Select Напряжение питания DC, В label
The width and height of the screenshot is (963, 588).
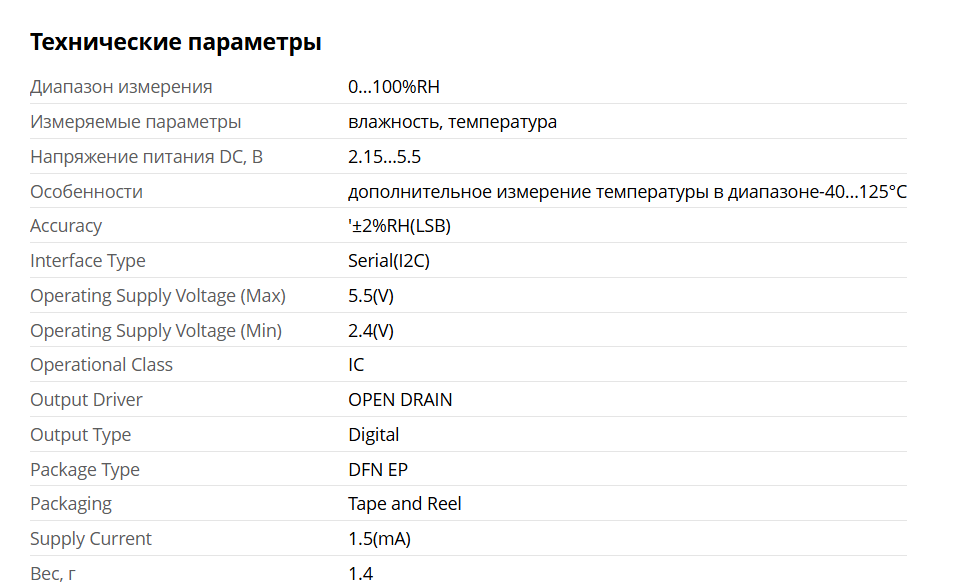tap(146, 157)
